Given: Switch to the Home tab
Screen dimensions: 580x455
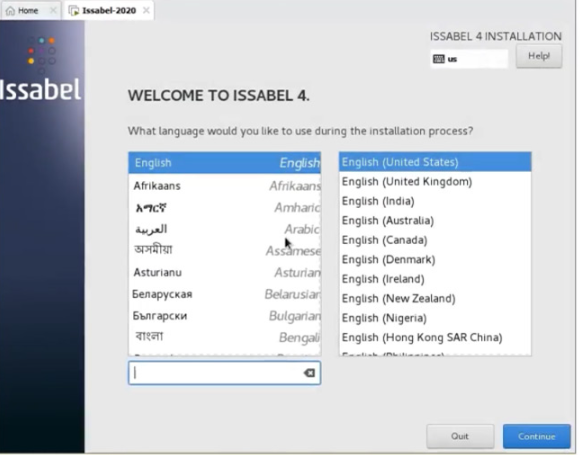Looking at the screenshot, I should click(31, 10).
